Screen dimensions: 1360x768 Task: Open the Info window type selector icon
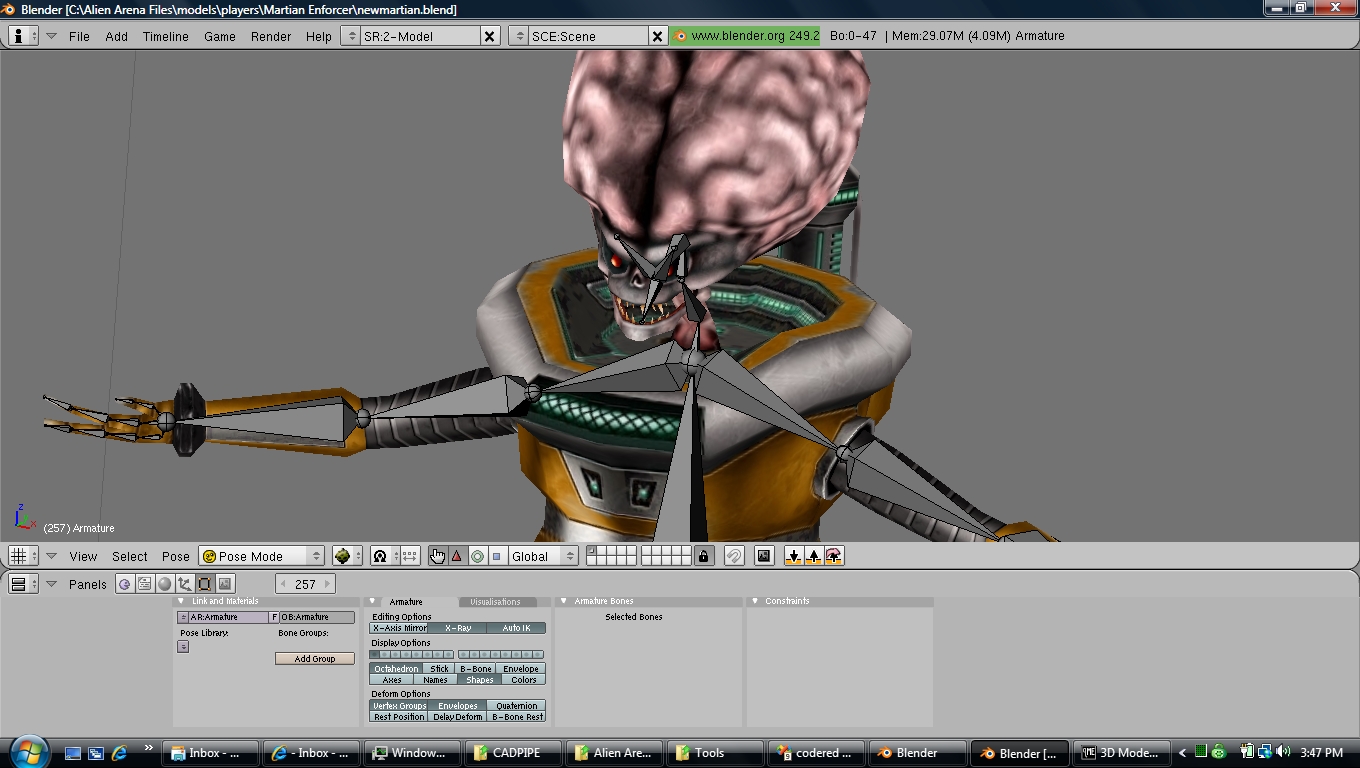click(x=22, y=35)
